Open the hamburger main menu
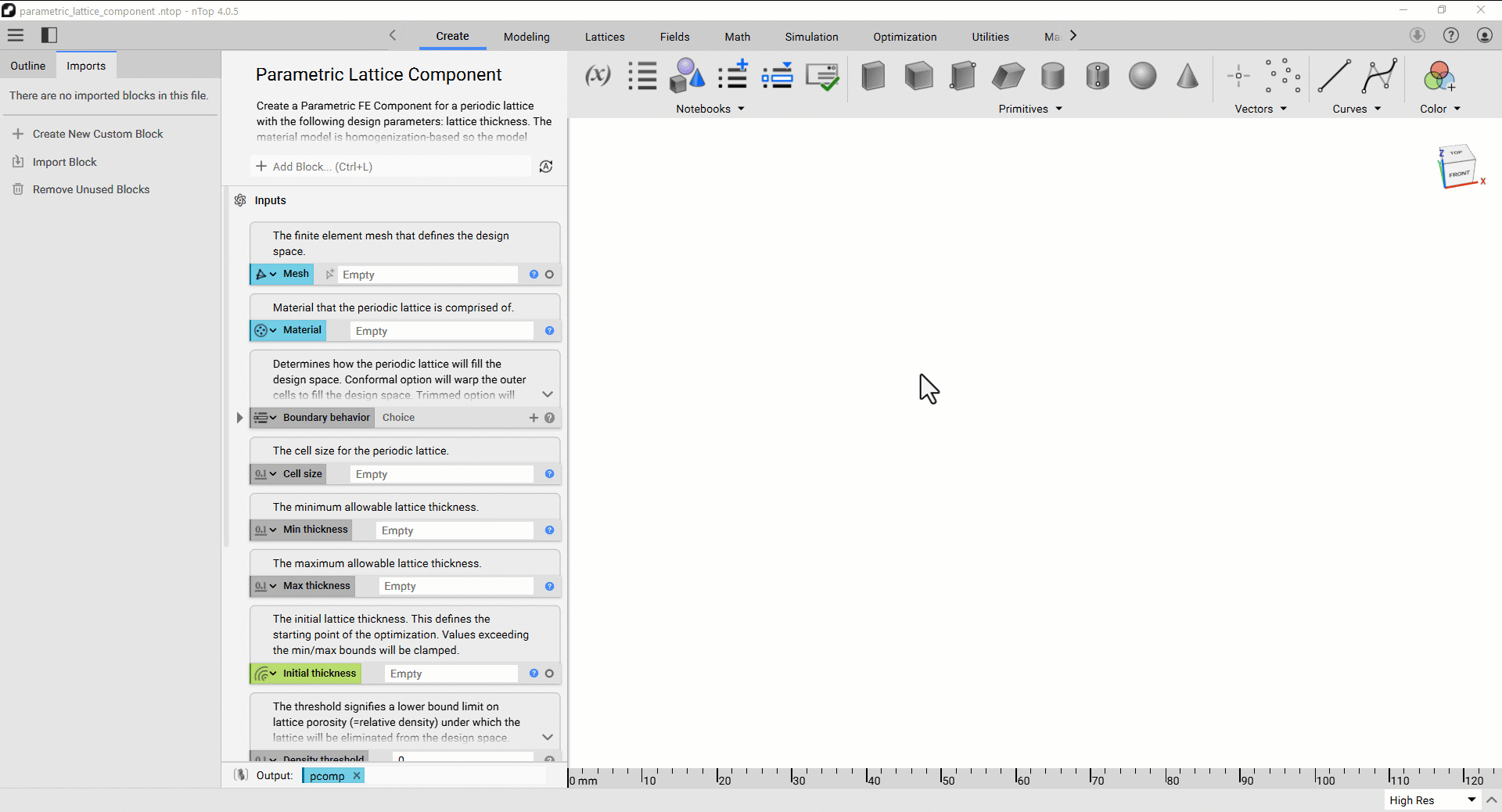This screenshot has height=812, width=1502. 16,35
